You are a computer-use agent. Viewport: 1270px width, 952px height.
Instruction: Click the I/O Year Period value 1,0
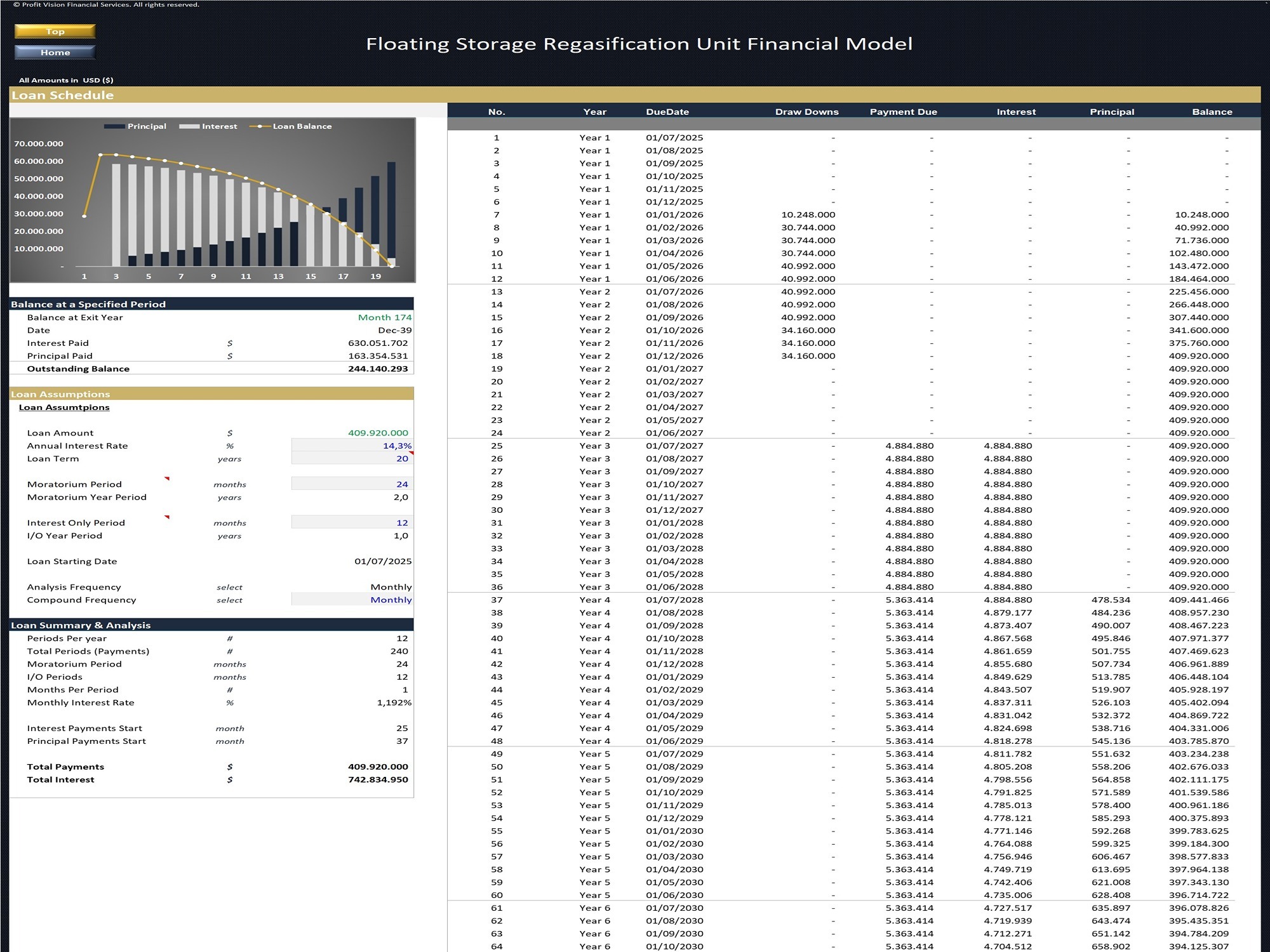pyautogui.click(x=401, y=536)
